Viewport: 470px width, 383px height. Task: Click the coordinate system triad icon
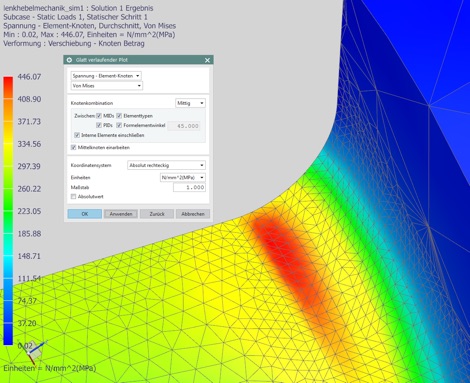pyautogui.click(x=35, y=353)
